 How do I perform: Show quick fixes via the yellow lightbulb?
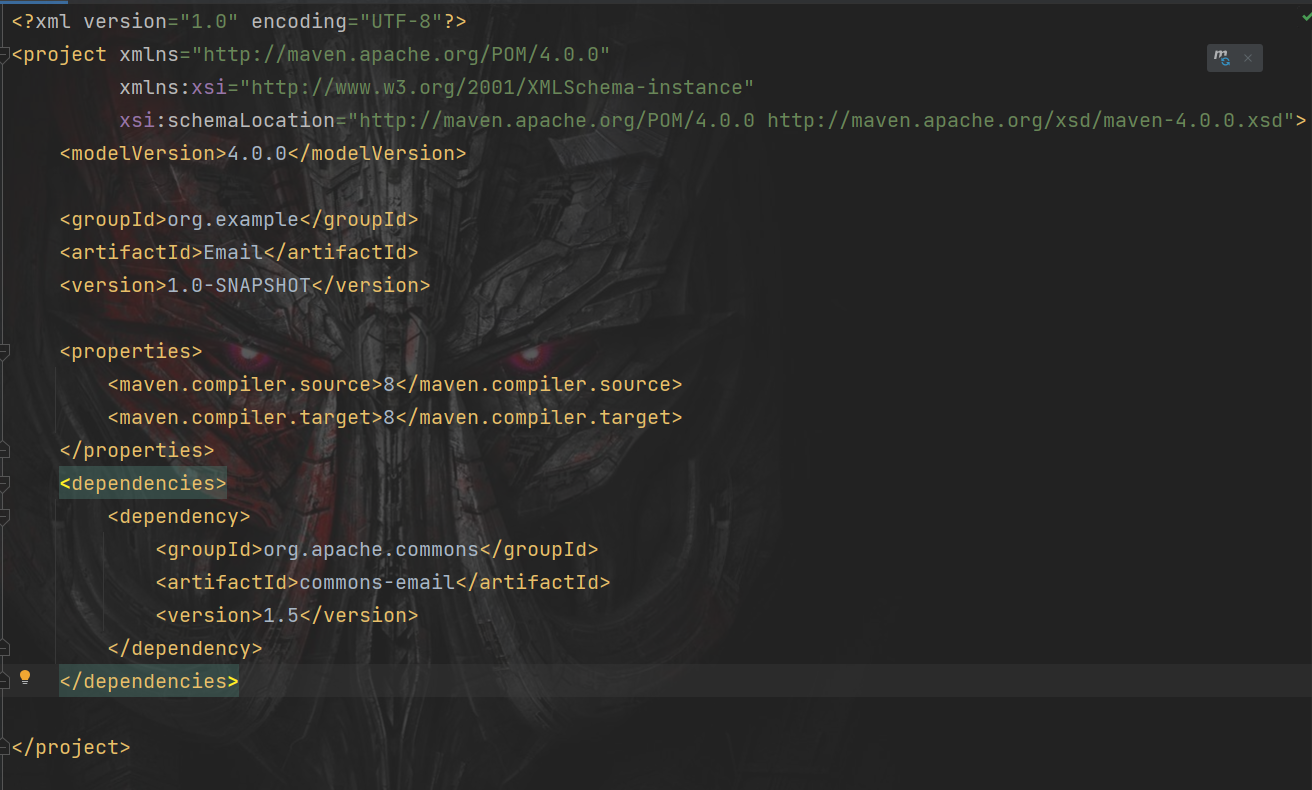point(26,678)
